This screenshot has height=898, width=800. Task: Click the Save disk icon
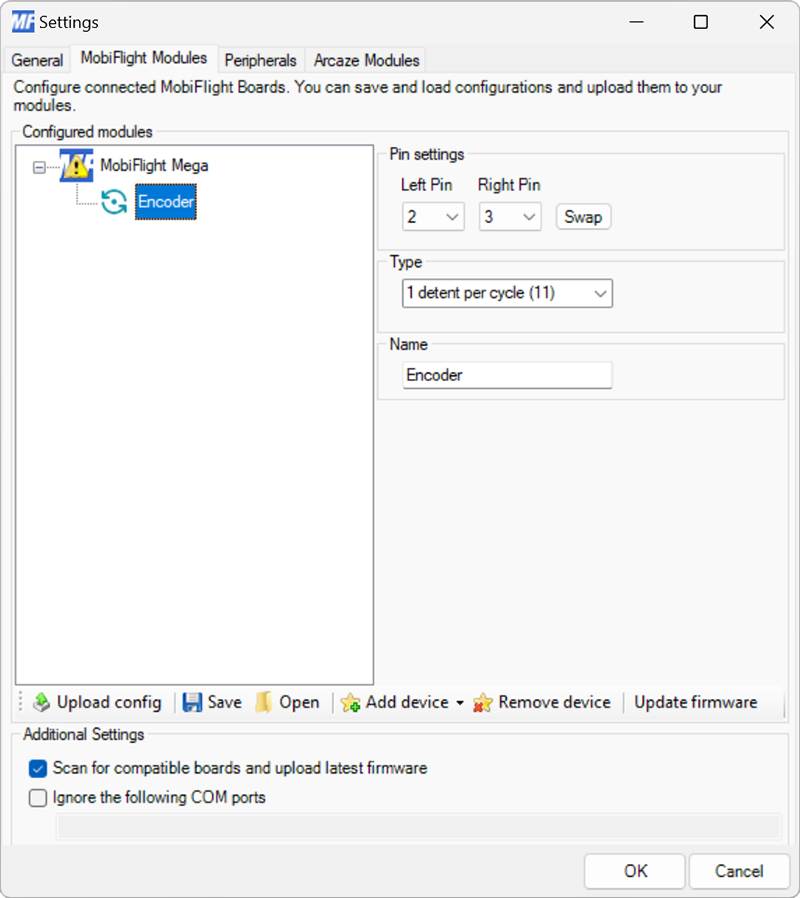click(190, 702)
